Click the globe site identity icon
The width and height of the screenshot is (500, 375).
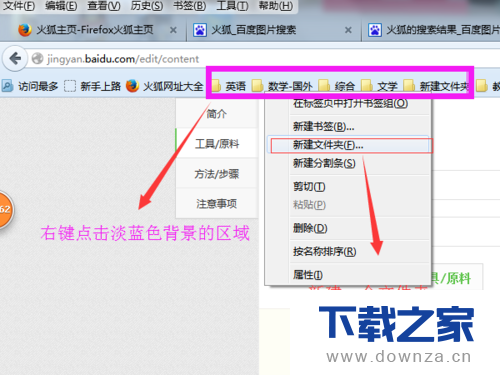click(37, 59)
